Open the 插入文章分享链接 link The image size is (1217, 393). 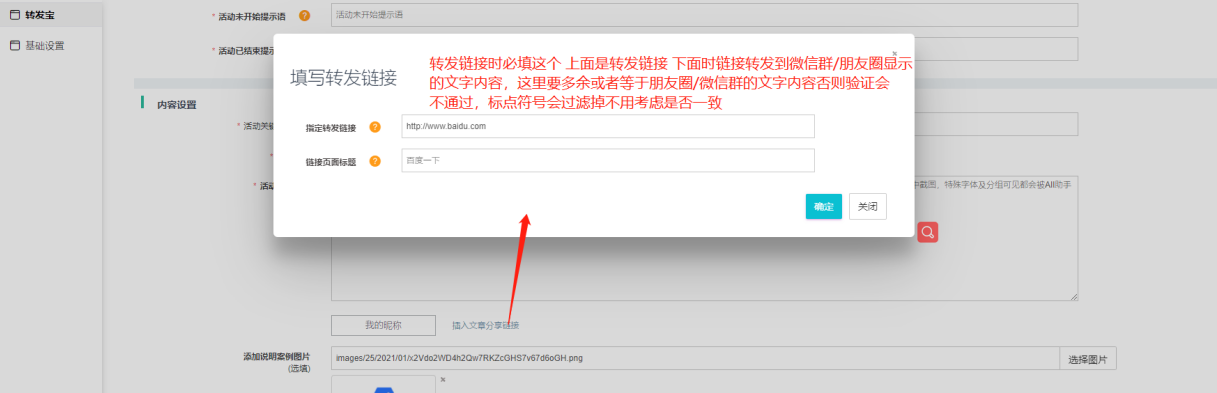[x=485, y=325]
